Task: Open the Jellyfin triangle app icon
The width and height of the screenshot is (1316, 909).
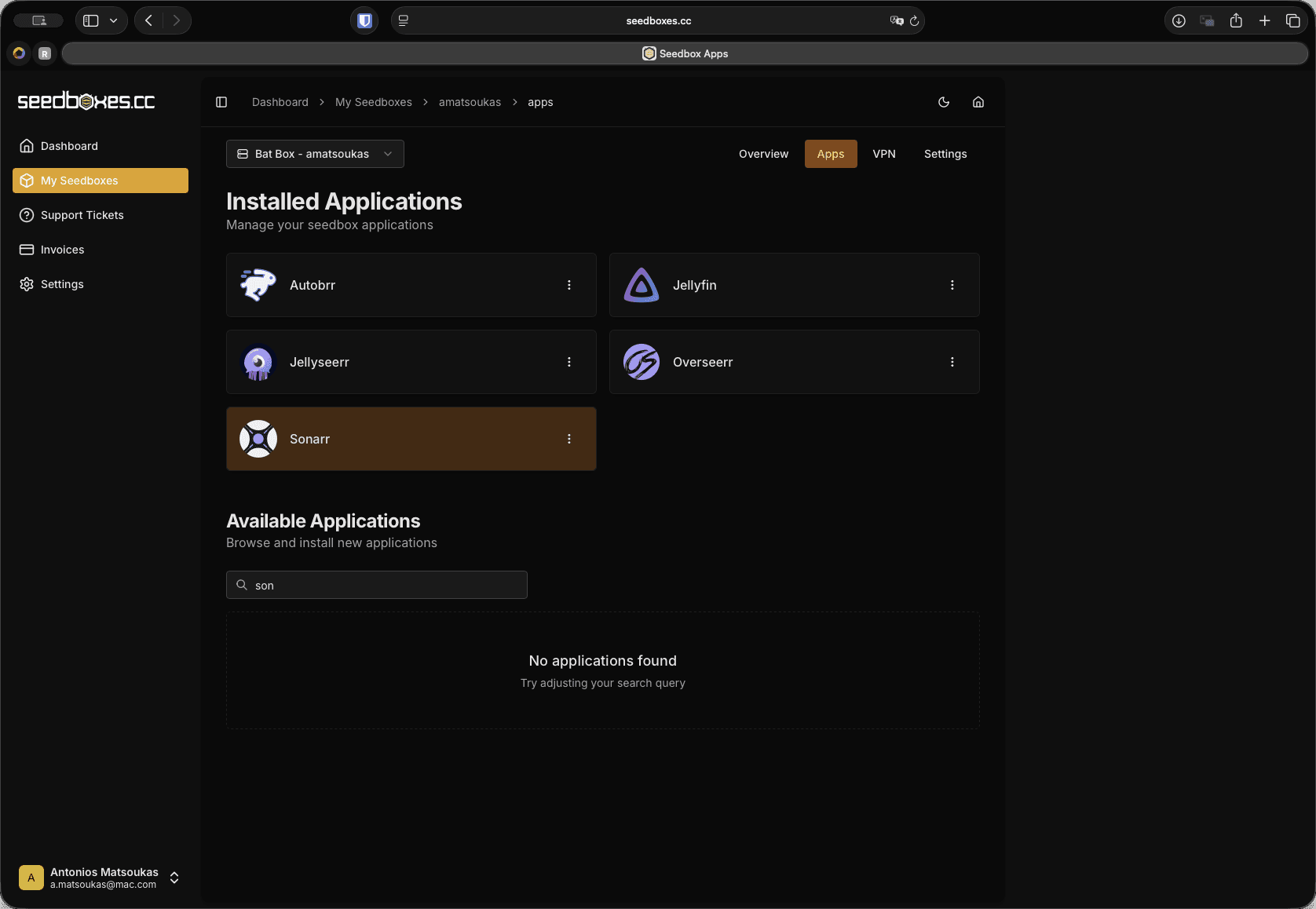Action: (x=642, y=285)
